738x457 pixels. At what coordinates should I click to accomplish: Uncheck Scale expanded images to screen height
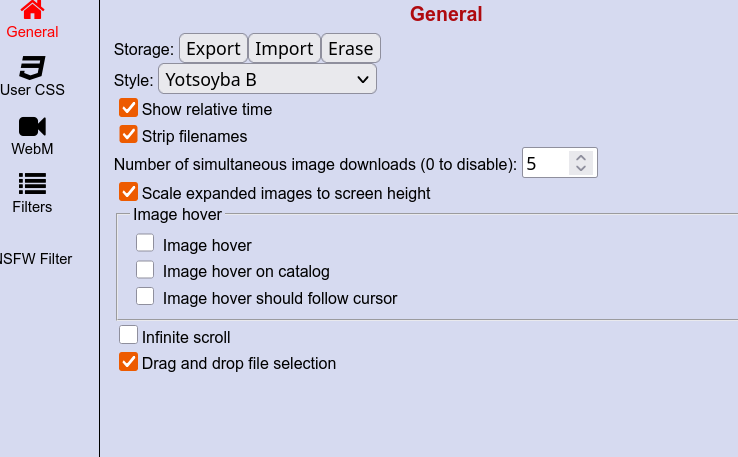coord(128,192)
